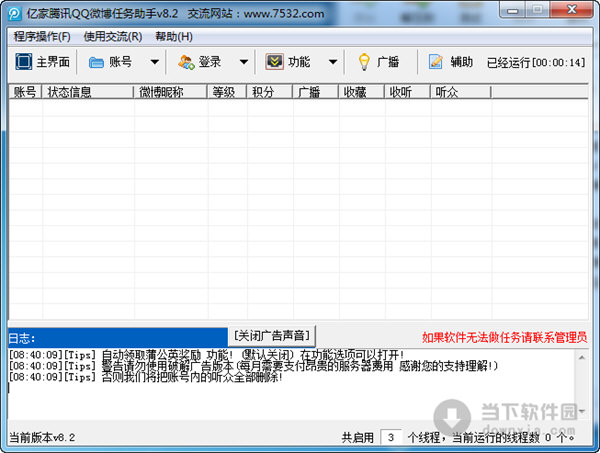Sort by the 微博昵称 column header
Image resolution: width=600 pixels, height=453 pixels.
click(170, 92)
